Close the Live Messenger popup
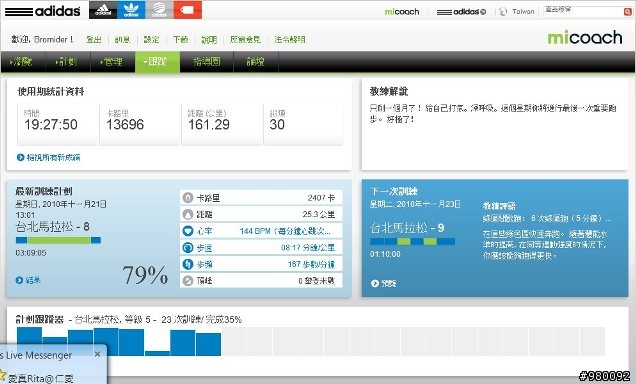The image size is (636, 384). (x=97, y=354)
